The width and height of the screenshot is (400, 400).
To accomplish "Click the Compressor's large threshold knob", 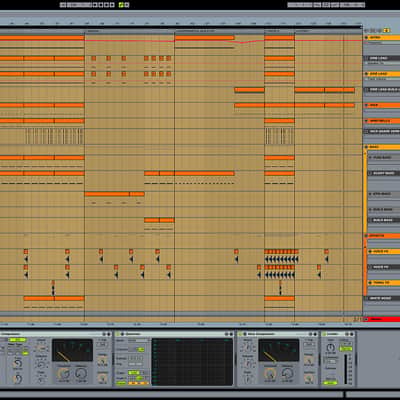I will pyautogui.click(x=63, y=374).
